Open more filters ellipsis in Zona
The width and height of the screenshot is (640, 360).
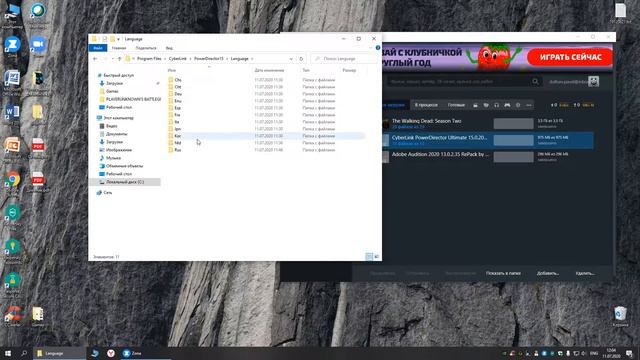click(x=529, y=105)
